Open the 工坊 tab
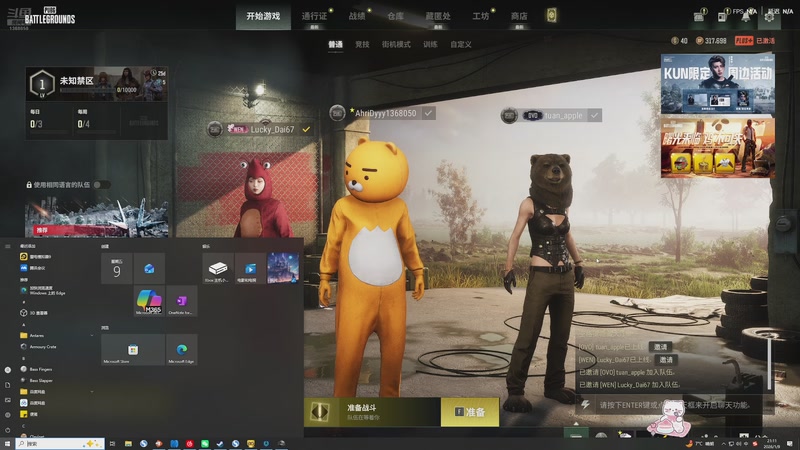 (481, 16)
